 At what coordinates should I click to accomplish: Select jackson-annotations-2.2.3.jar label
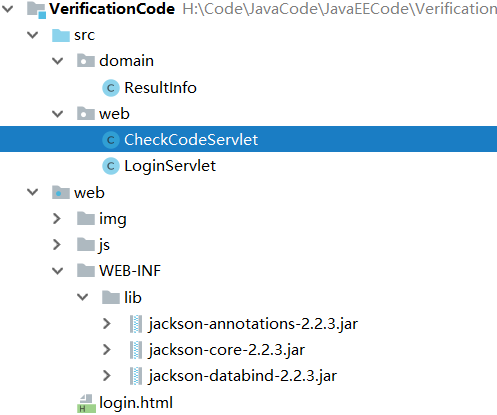tap(253, 324)
